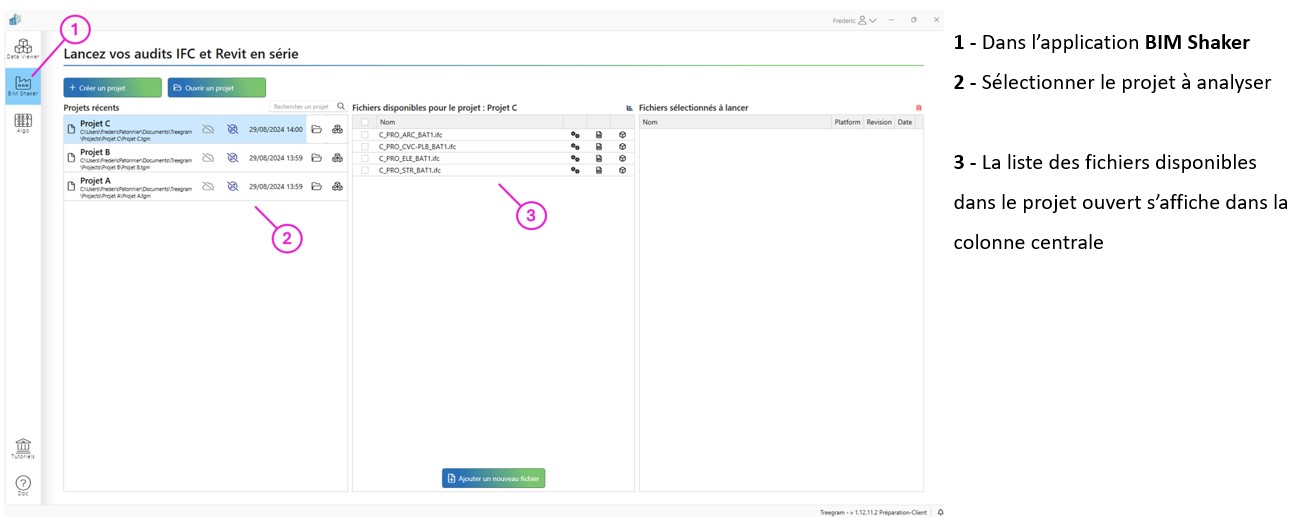Open the Doc help icon

(x=22, y=486)
